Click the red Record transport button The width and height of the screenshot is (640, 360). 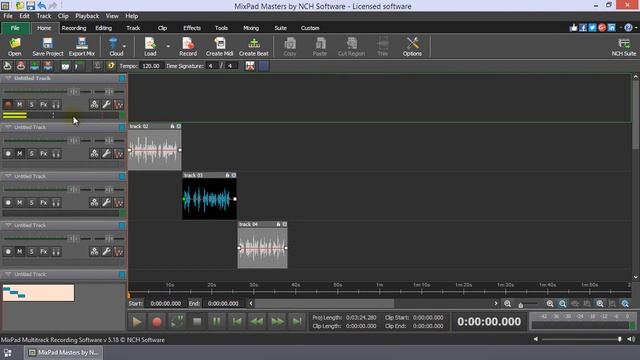point(157,322)
